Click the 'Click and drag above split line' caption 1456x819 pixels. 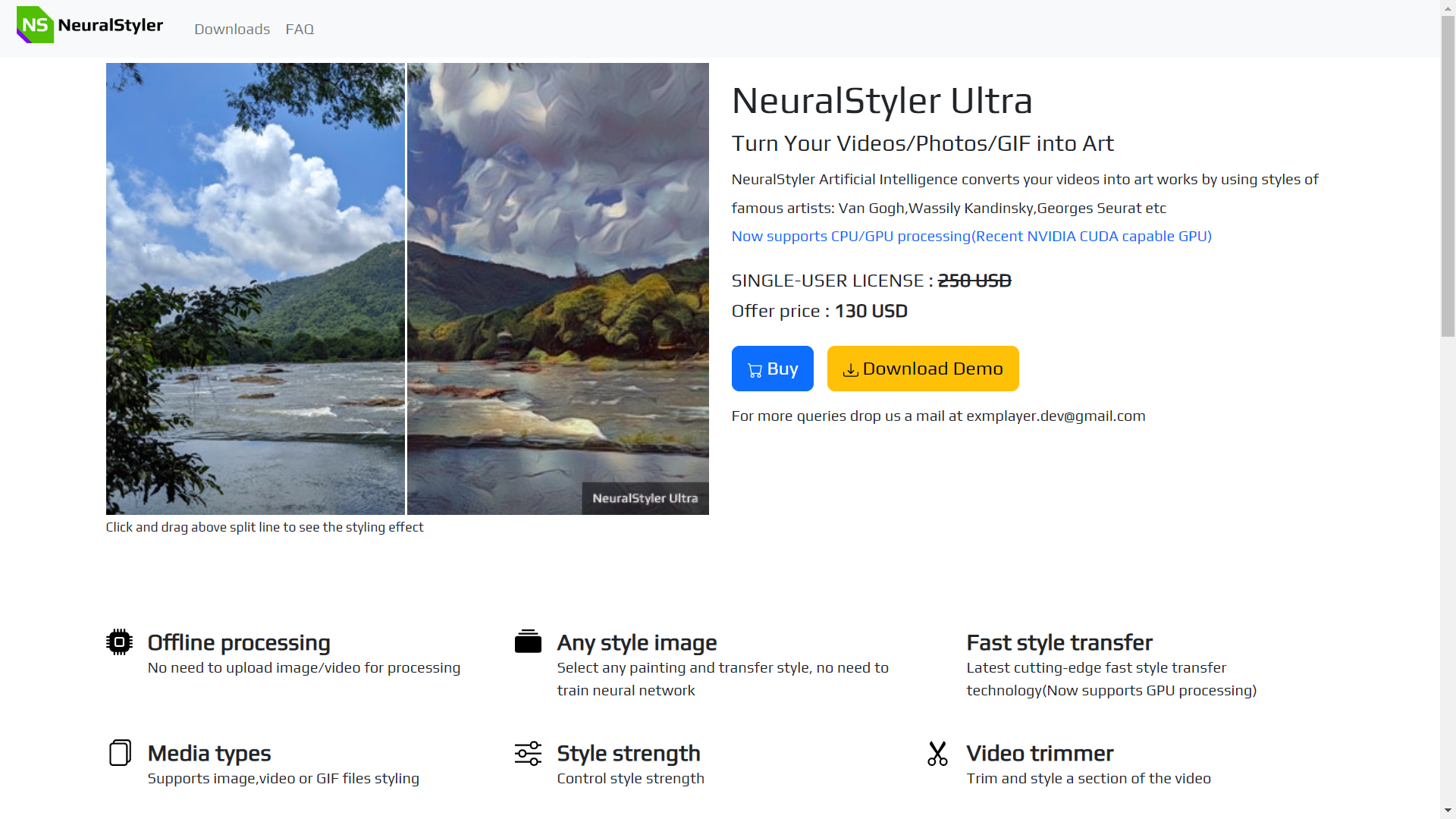click(x=265, y=527)
